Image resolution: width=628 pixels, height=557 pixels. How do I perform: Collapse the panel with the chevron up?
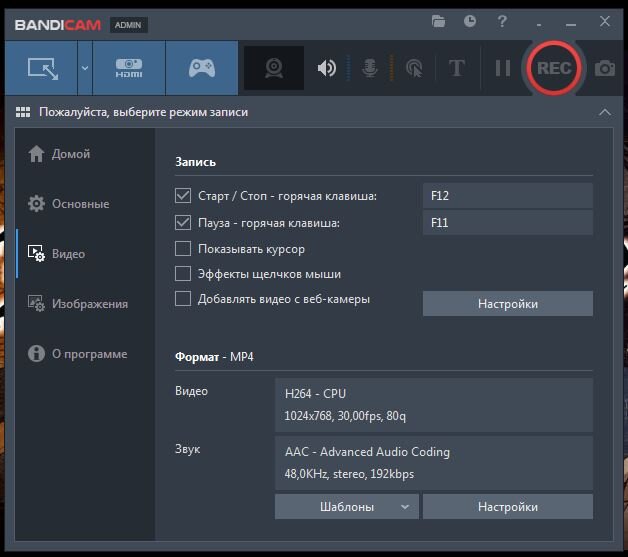(x=605, y=112)
